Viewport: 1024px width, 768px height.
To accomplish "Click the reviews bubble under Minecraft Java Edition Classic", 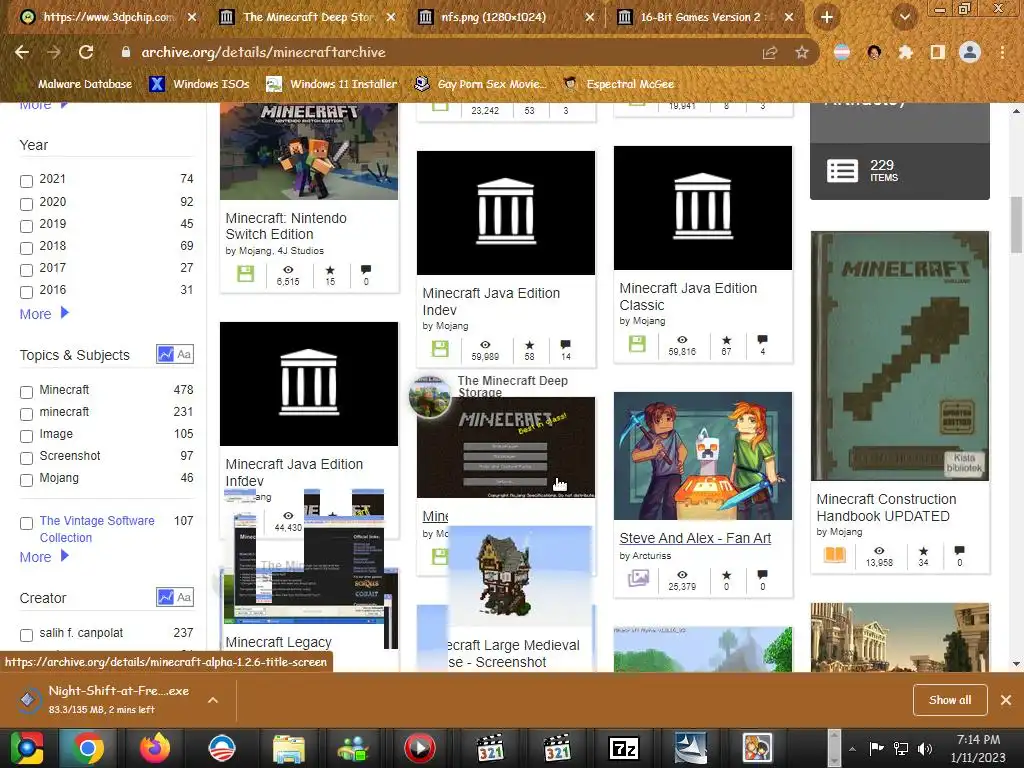I will [762, 340].
